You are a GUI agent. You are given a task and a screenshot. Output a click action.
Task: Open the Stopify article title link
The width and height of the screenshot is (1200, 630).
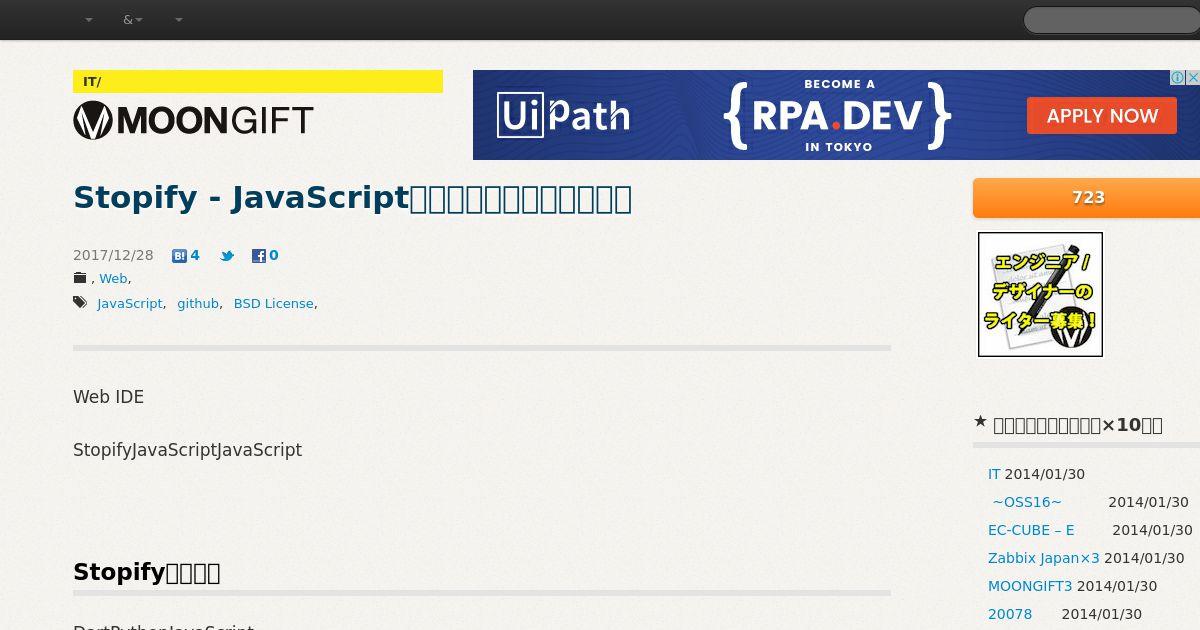[x=352, y=198]
